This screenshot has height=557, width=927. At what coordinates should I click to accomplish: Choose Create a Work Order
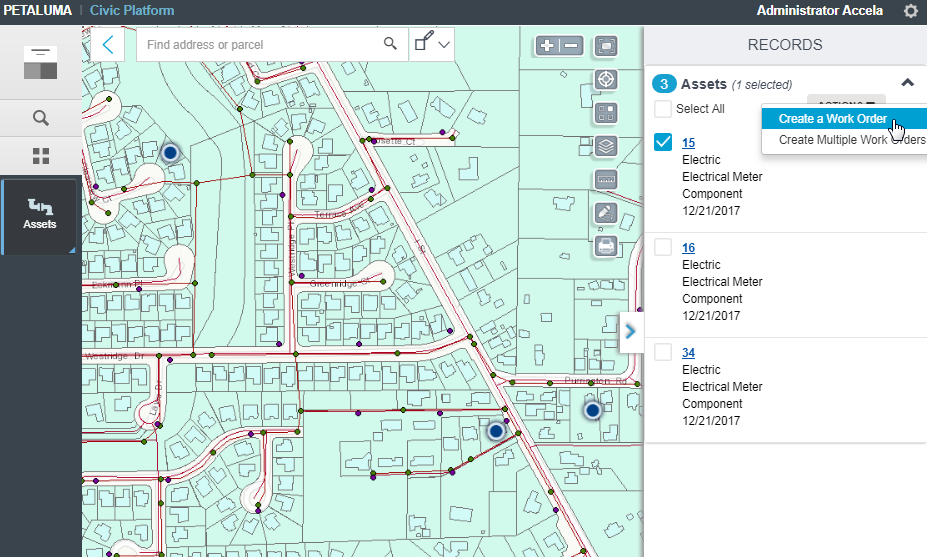point(832,119)
